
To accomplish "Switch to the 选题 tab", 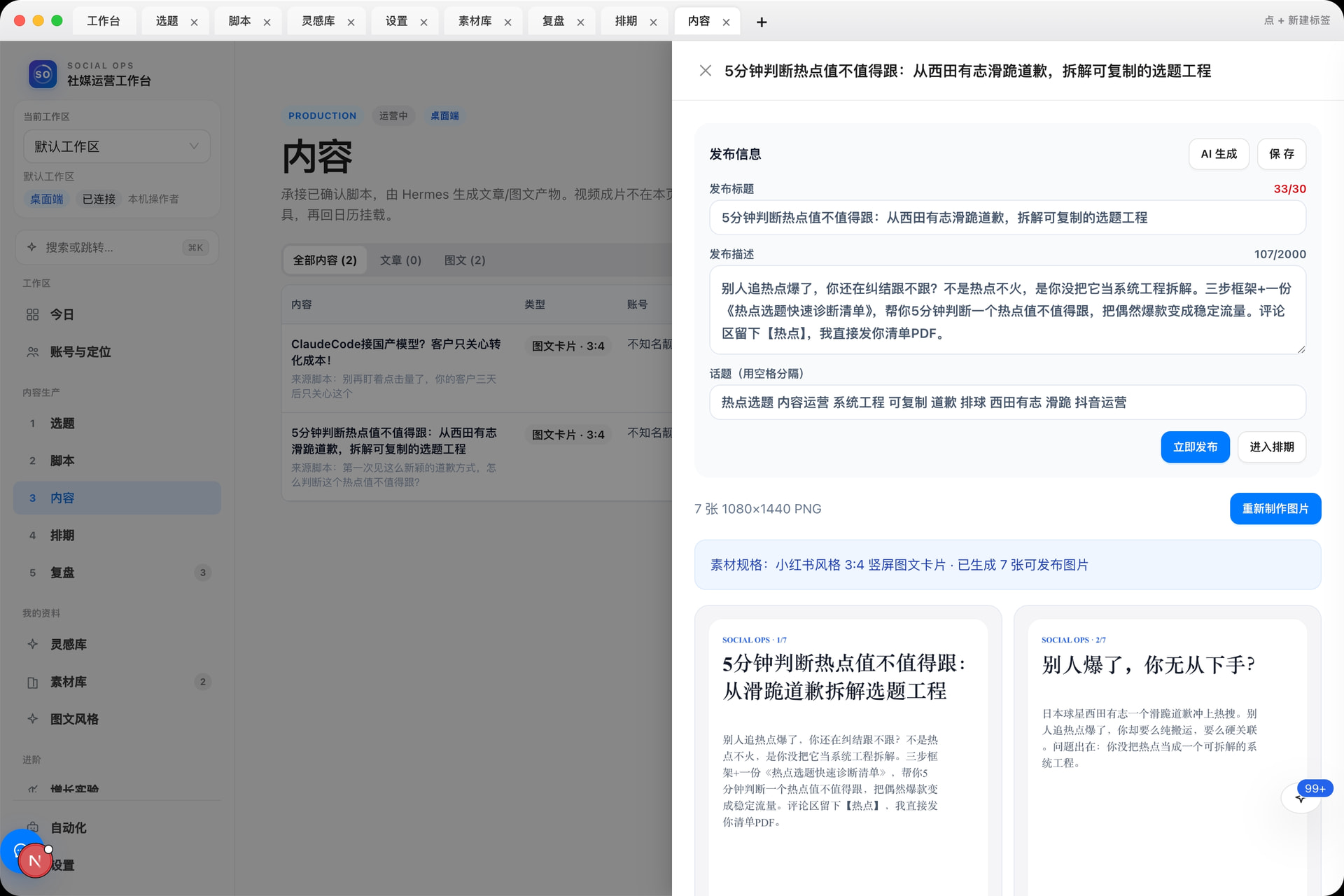I will point(167,21).
